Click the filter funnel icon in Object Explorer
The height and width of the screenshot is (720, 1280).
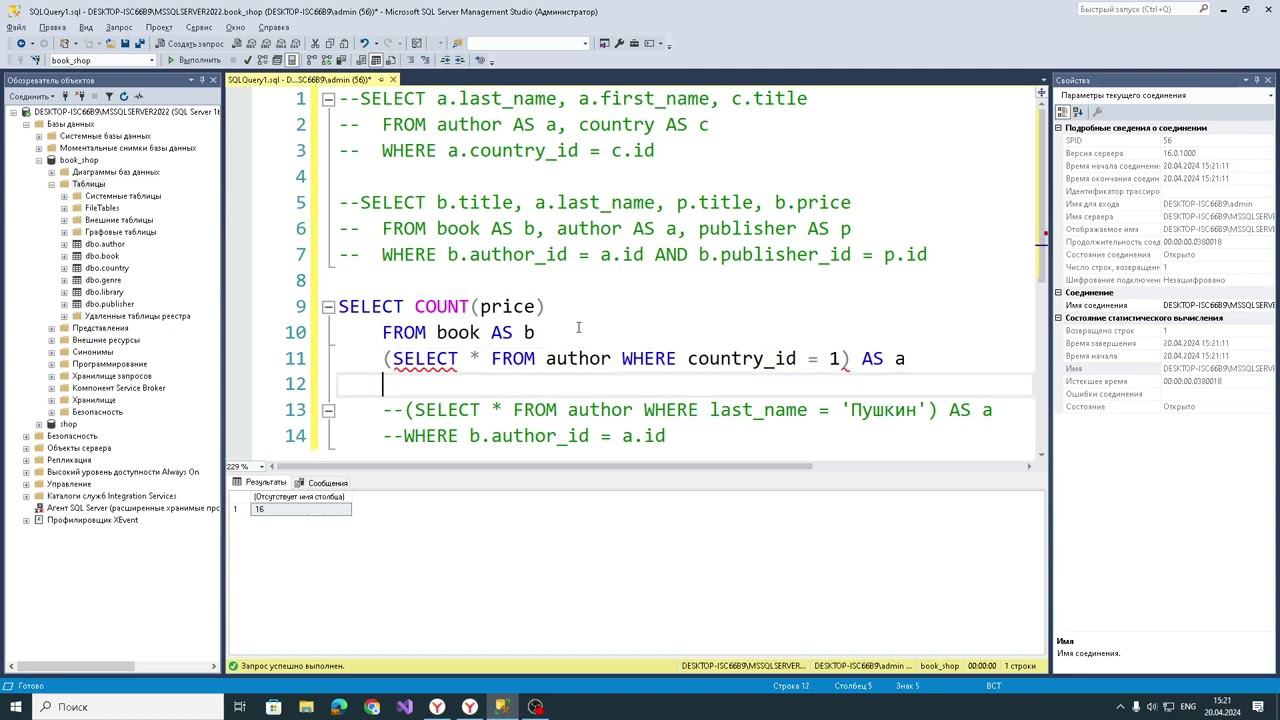pyautogui.click(x=110, y=97)
